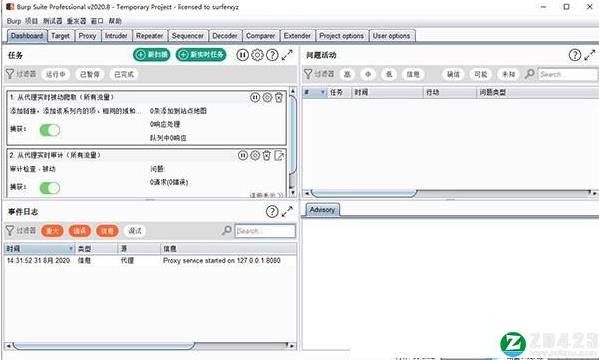Open help icon in the Event log panel
This screenshot has width=599, height=360.
[x=272, y=211]
